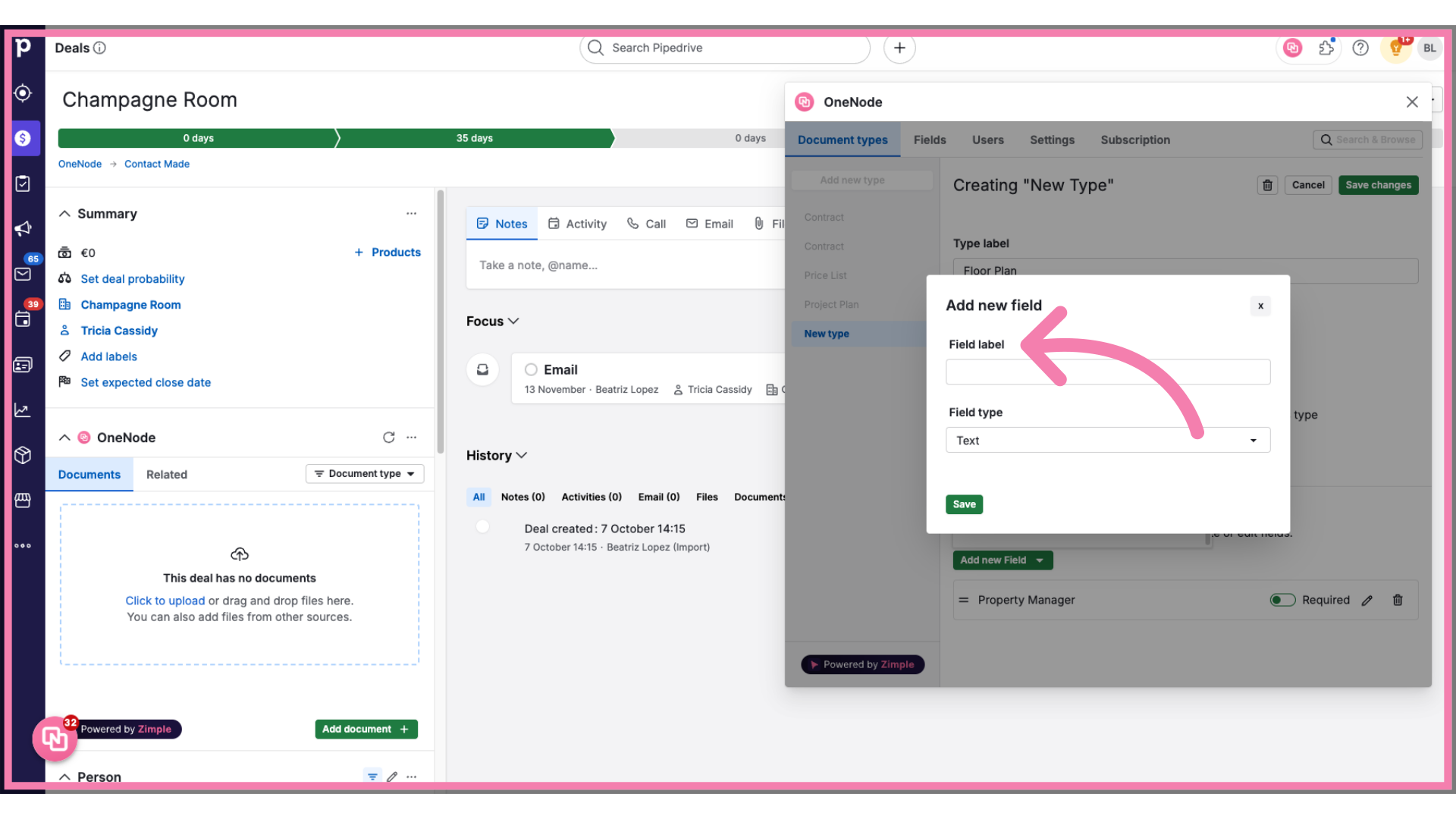Click Set deal probability link
The height and width of the screenshot is (819, 1456).
click(133, 279)
